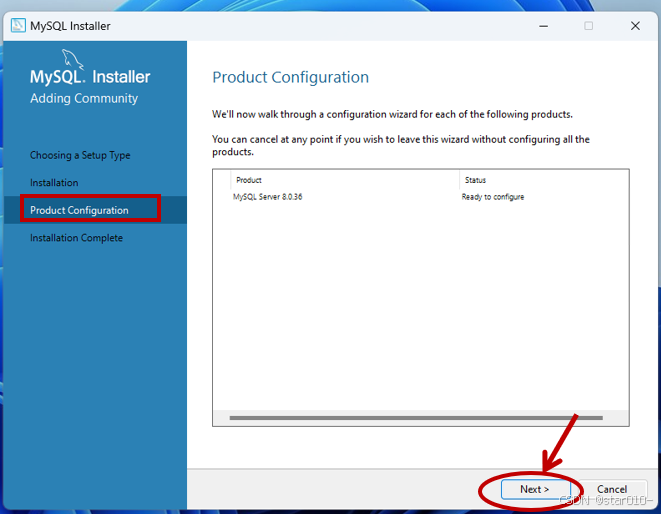Click the Product Configuration page heading
The height and width of the screenshot is (514, 661).
coord(290,78)
